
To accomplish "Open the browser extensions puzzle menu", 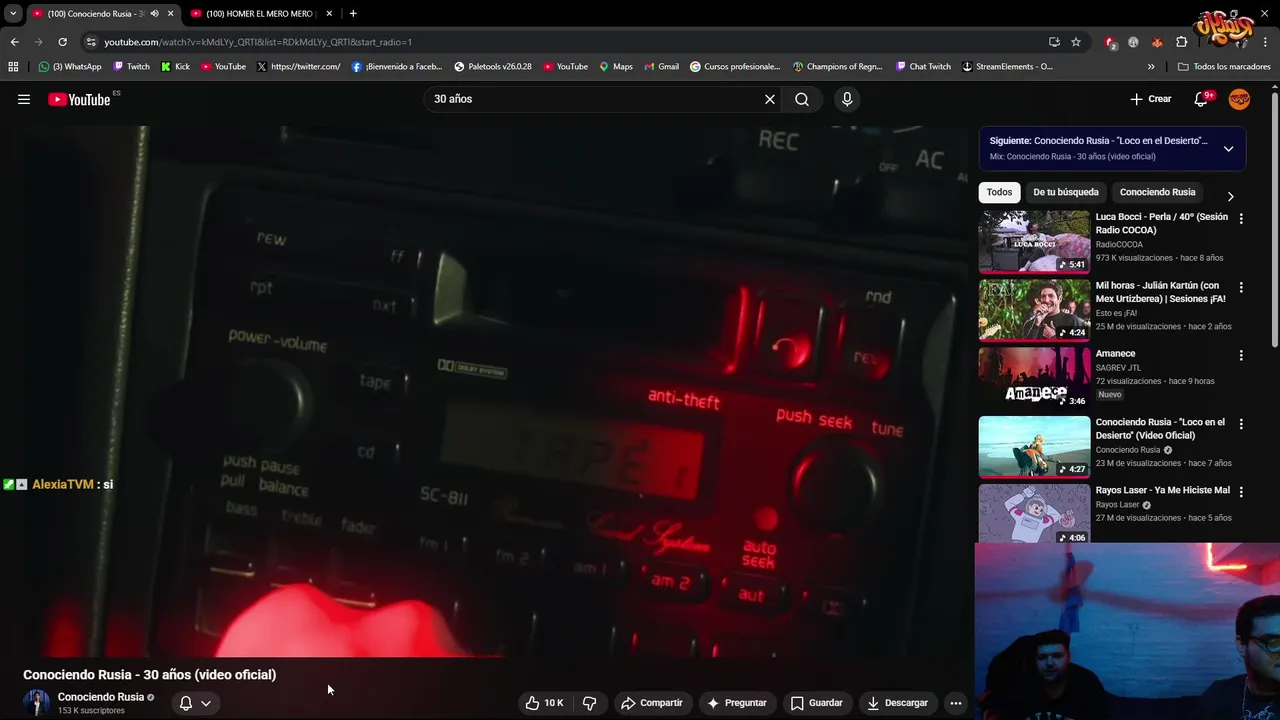I will coord(1182,42).
